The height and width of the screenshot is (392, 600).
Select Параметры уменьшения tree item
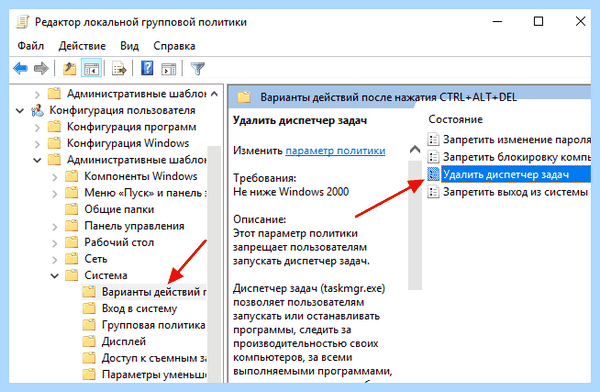coord(154,374)
